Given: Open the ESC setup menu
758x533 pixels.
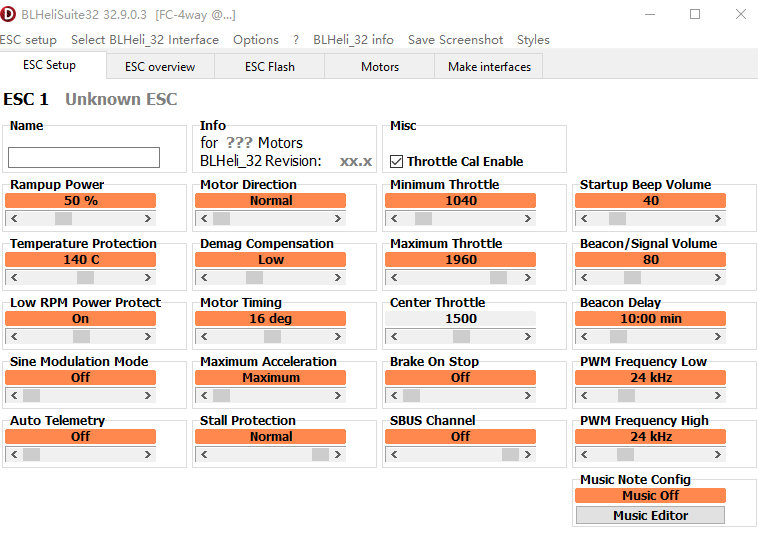Looking at the screenshot, I should coord(27,40).
